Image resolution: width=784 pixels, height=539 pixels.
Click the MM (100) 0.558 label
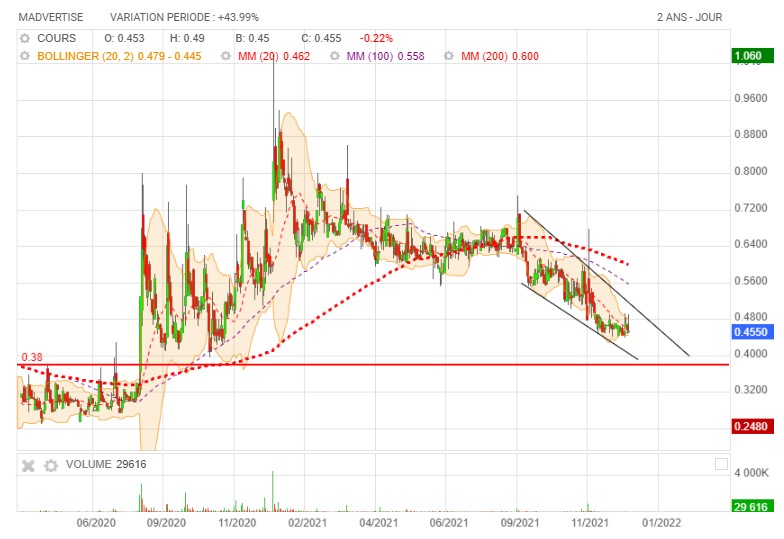386,56
